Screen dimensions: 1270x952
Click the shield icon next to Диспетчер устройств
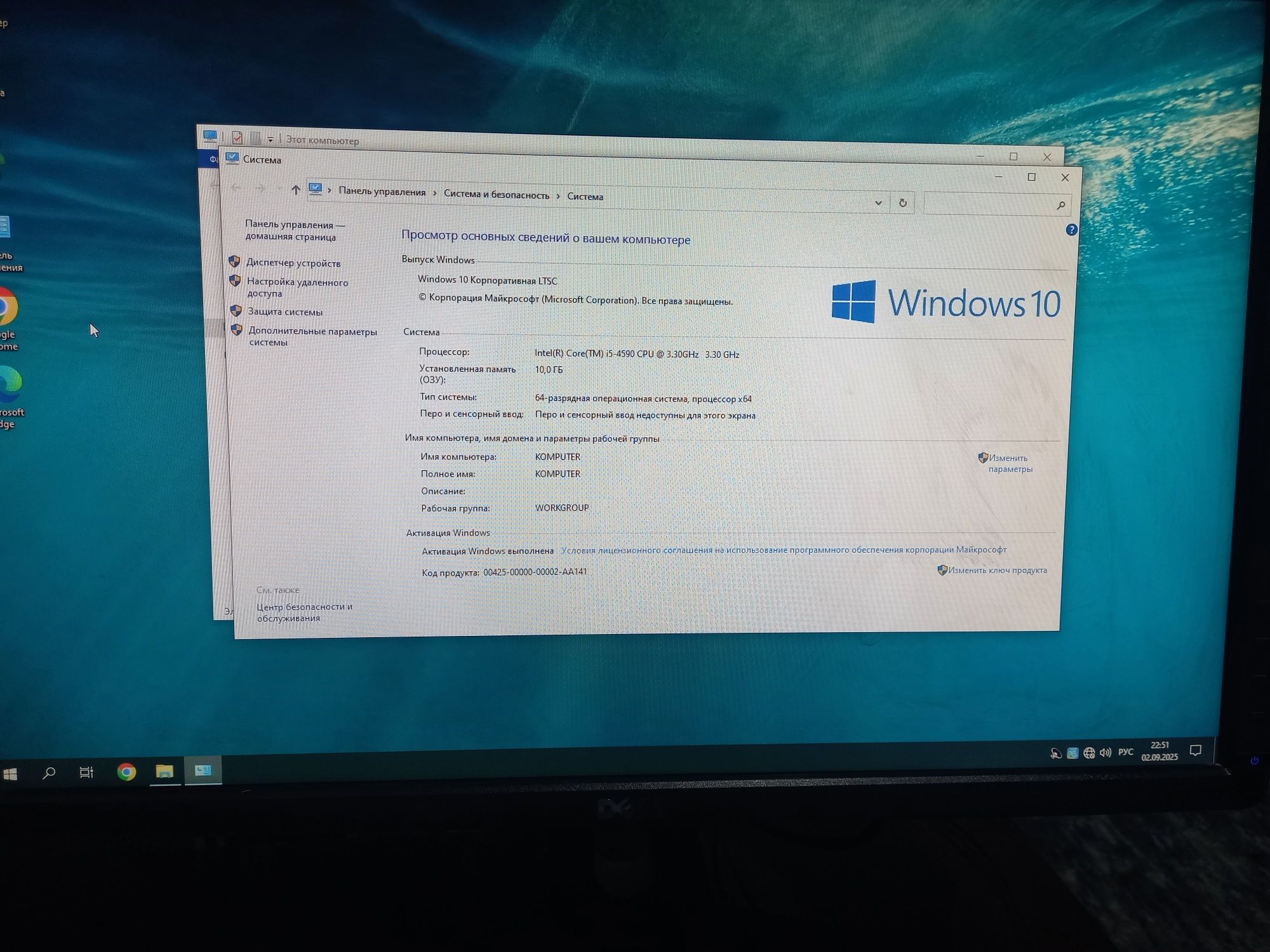(234, 261)
